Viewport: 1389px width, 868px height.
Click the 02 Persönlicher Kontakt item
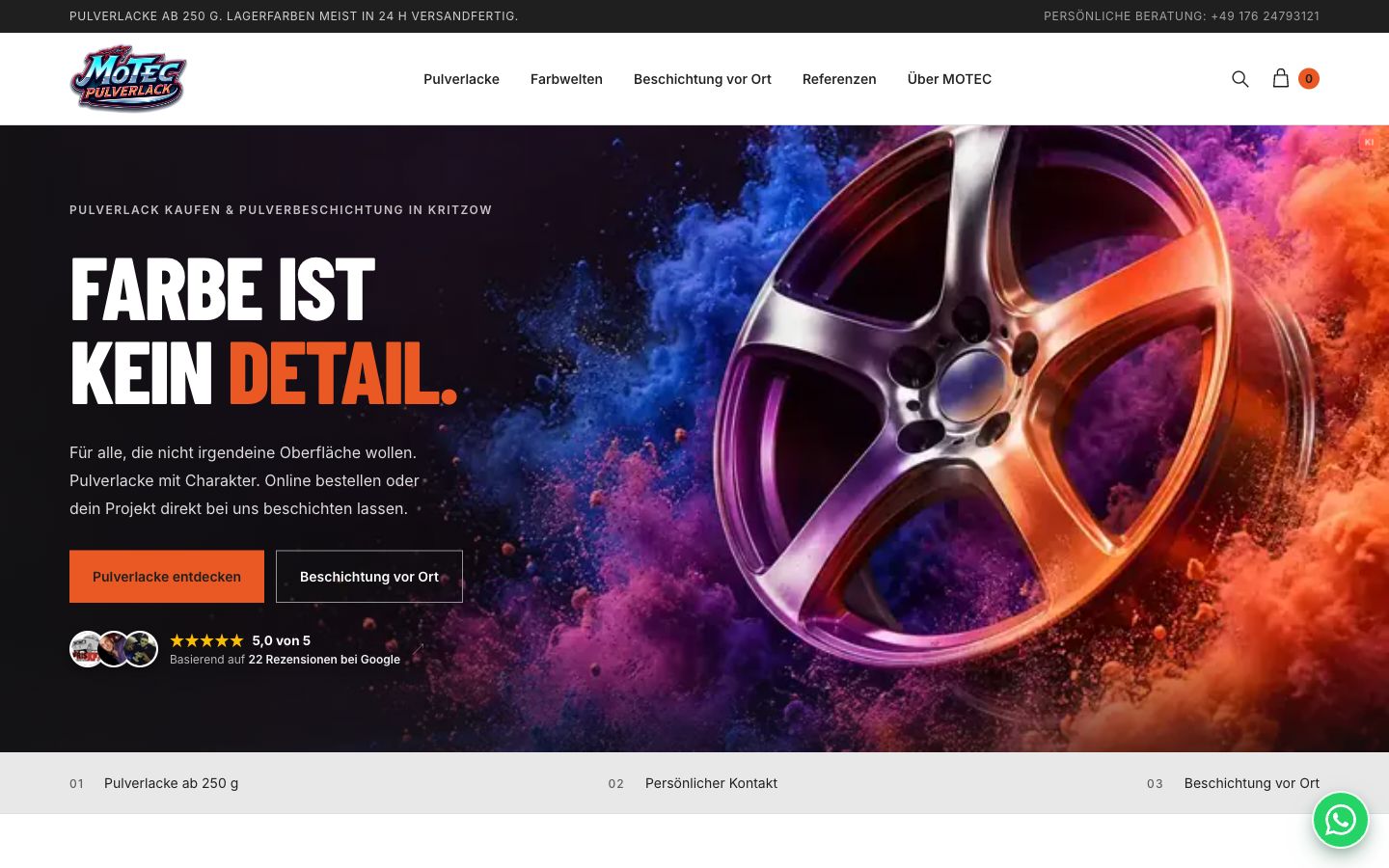coord(693,783)
